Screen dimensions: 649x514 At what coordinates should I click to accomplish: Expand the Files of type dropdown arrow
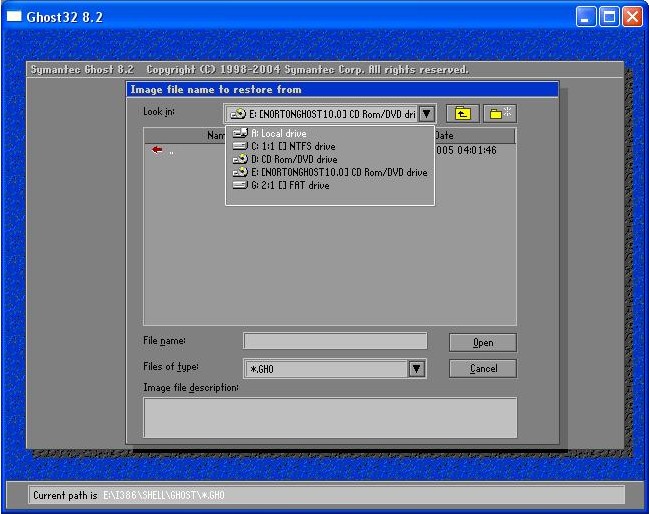pyautogui.click(x=416, y=368)
